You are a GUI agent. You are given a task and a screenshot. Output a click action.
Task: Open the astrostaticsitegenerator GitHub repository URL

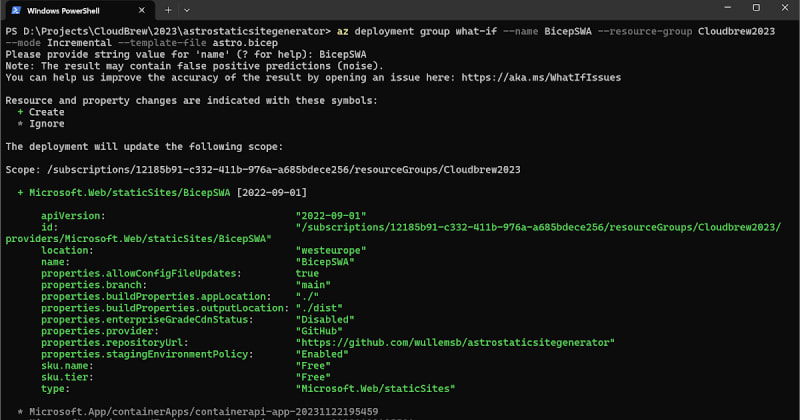click(455, 343)
